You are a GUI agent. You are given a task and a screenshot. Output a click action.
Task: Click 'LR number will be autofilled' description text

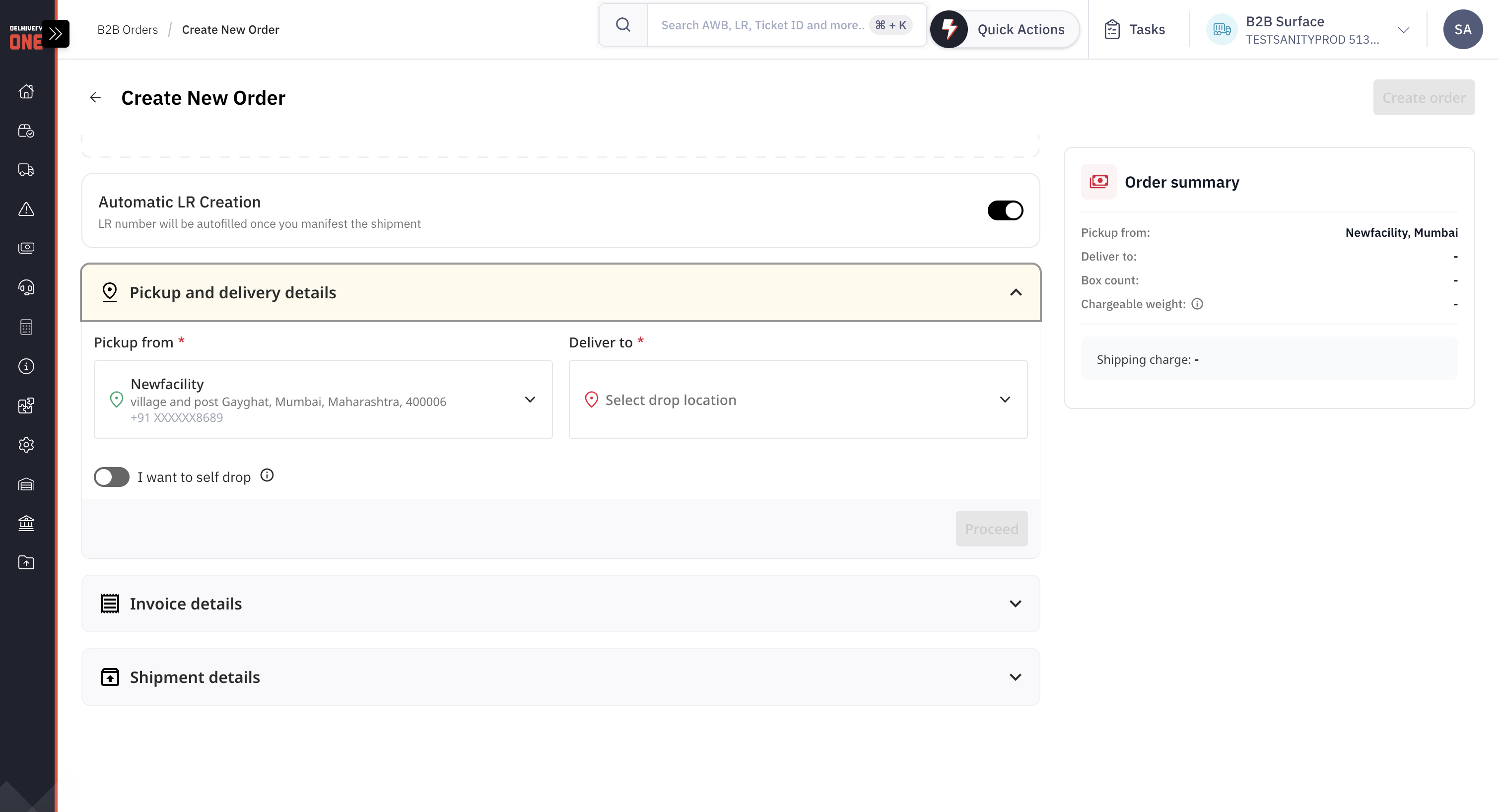[x=260, y=223]
